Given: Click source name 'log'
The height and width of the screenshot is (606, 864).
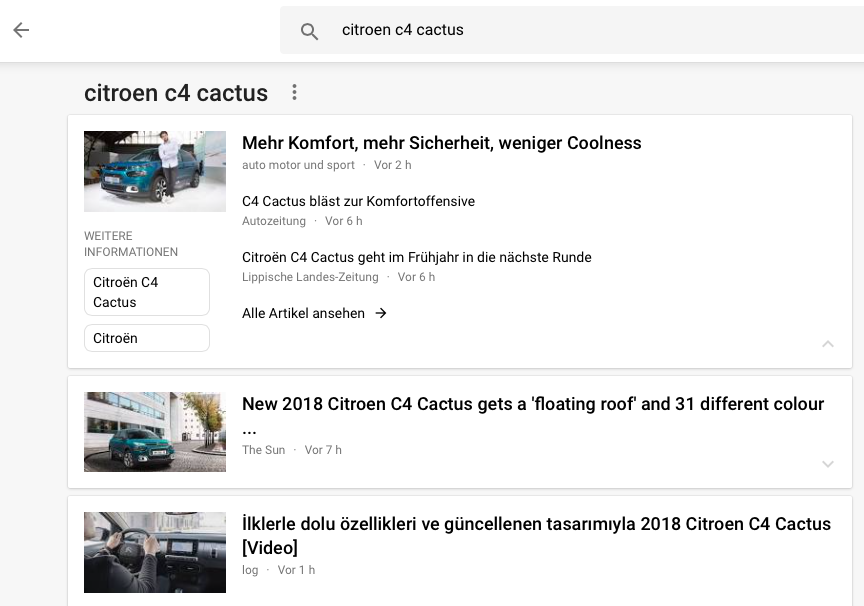Looking at the screenshot, I should (x=250, y=570).
